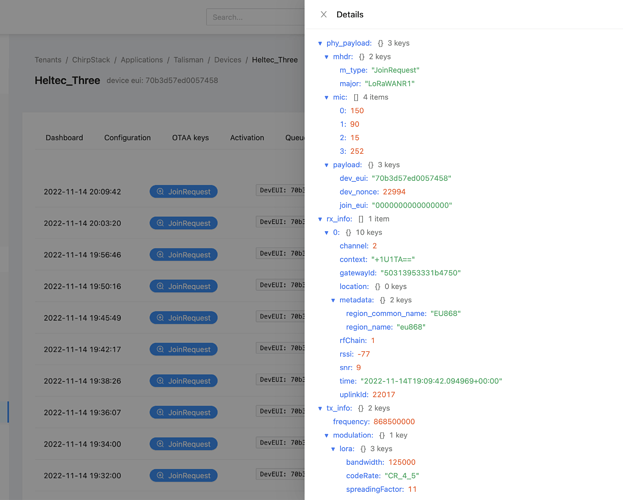Open JoinRequest frame from 19:38:26
Viewport: 623px width, 500px height.
tap(184, 381)
